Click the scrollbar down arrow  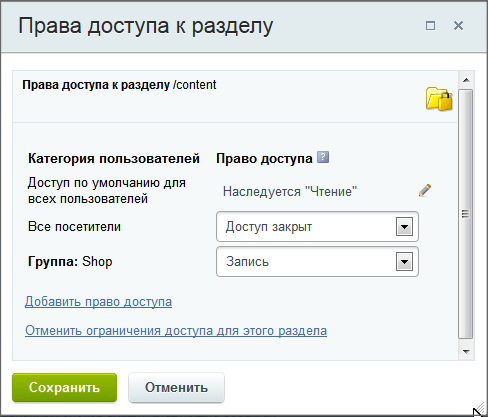pos(466,351)
